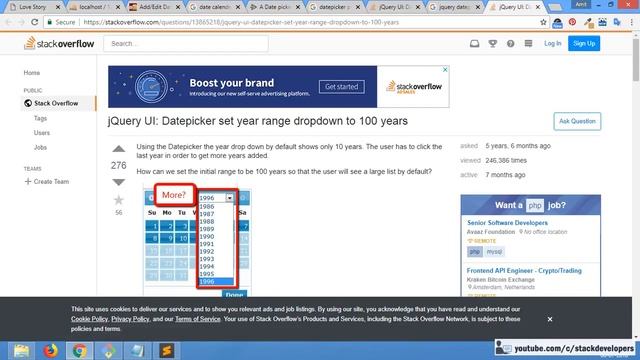
Task: Select Stack Overflow in sidebar
Action: pyautogui.click(x=56, y=103)
